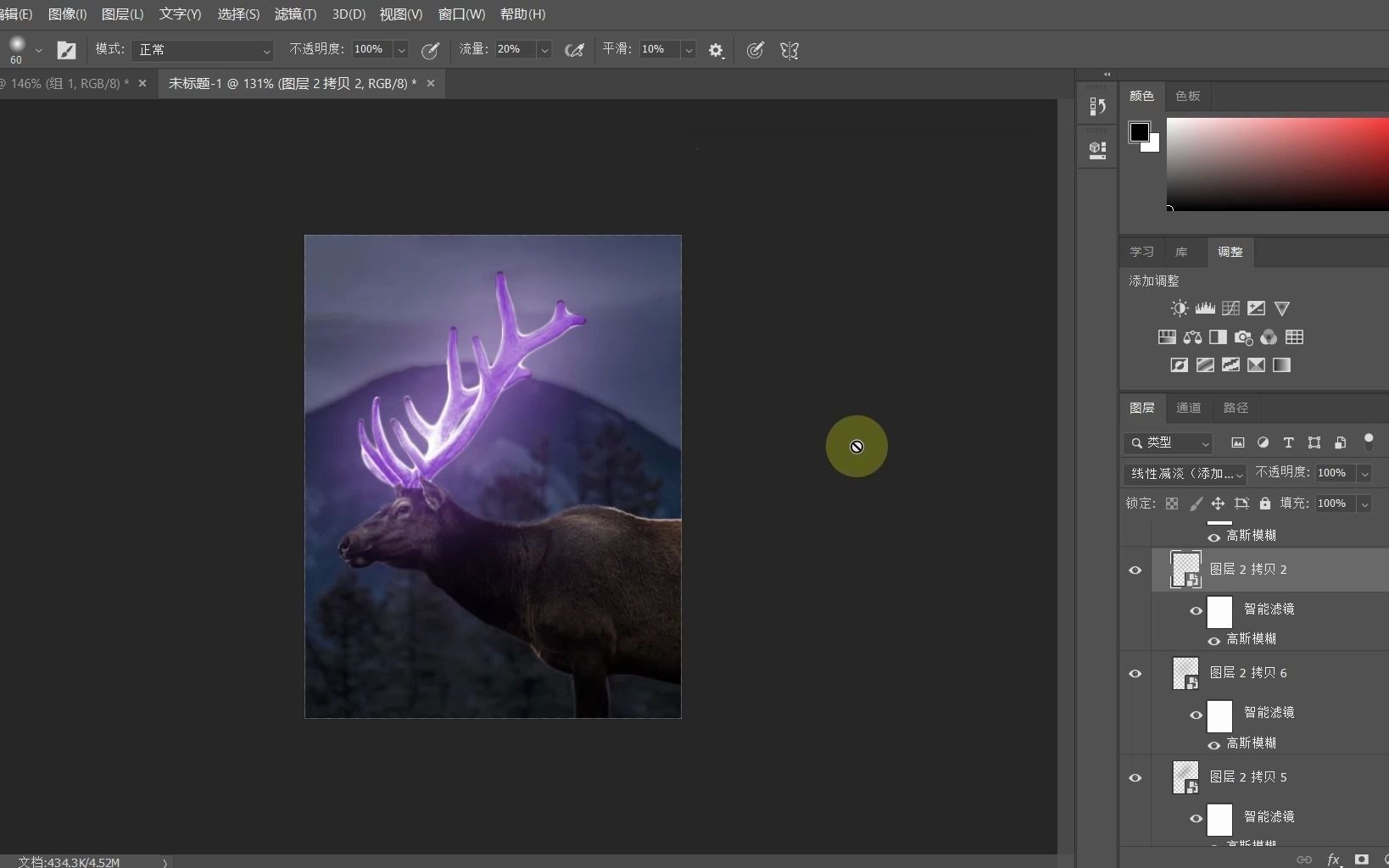This screenshot has height=868, width=1389.
Task: Open brush preset picker dropdown
Action: pyautogui.click(x=38, y=51)
